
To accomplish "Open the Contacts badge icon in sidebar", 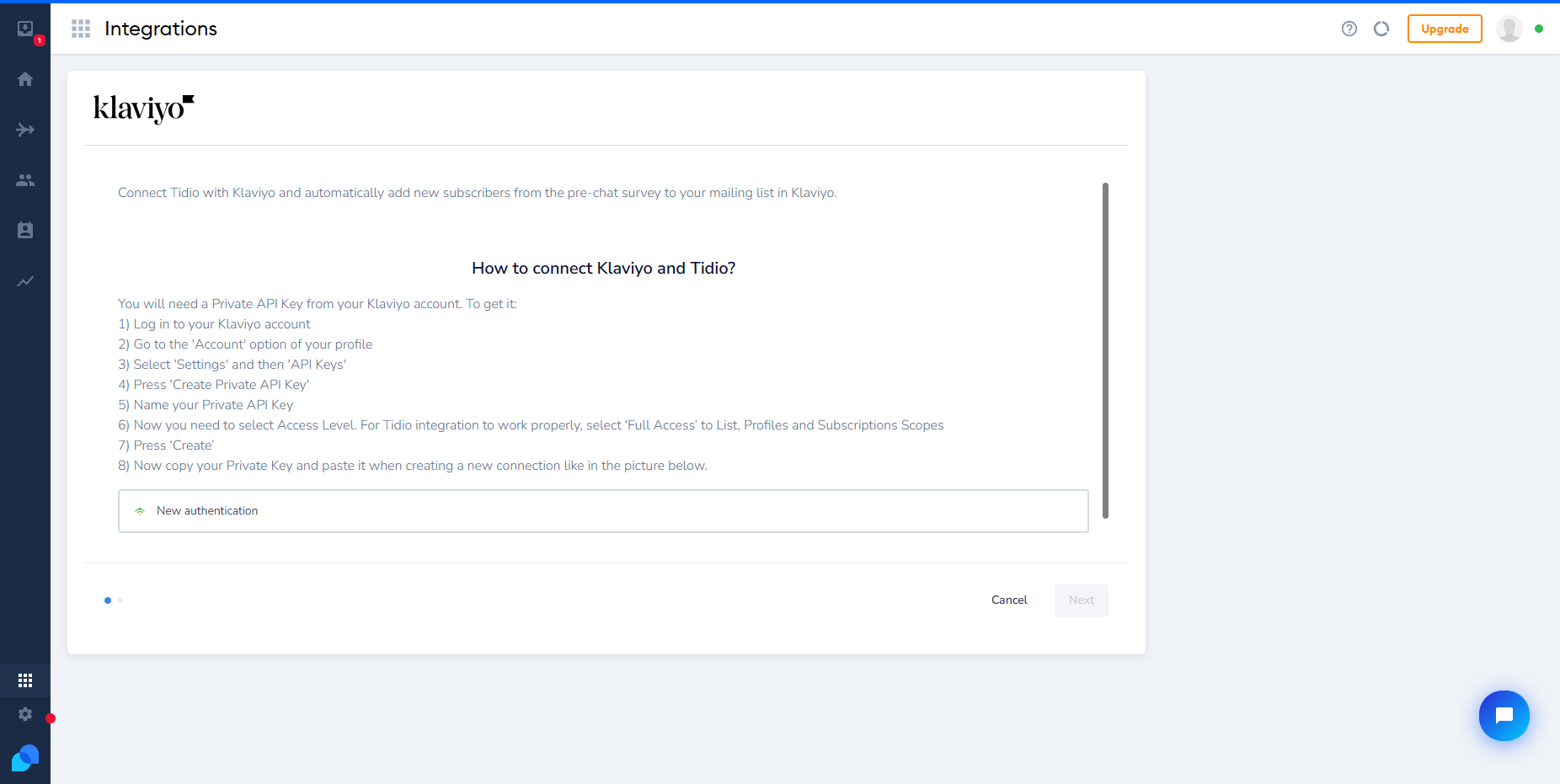I will [x=25, y=230].
